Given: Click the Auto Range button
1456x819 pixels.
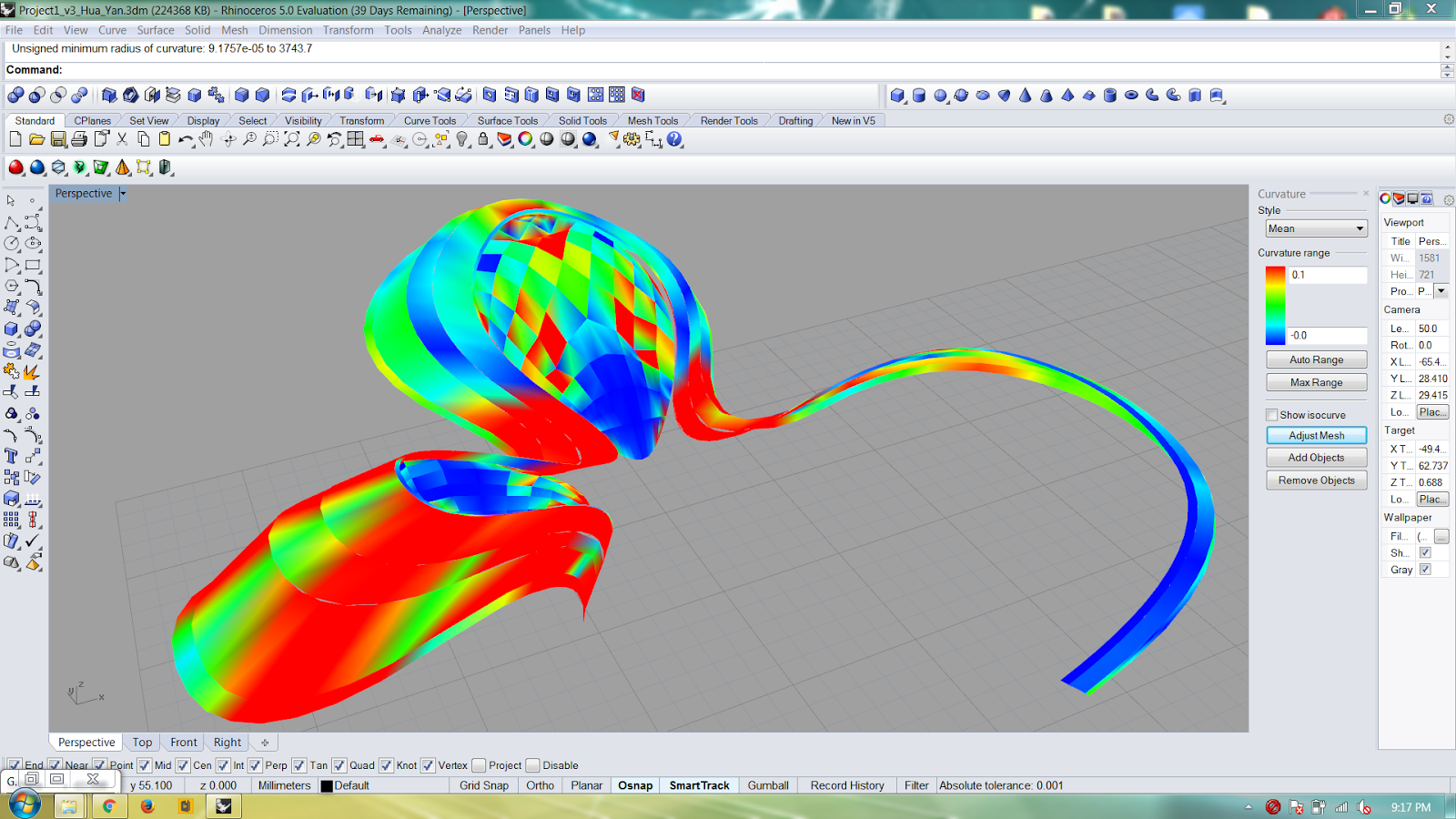Looking at the screenshot, I should (1316, 359).
